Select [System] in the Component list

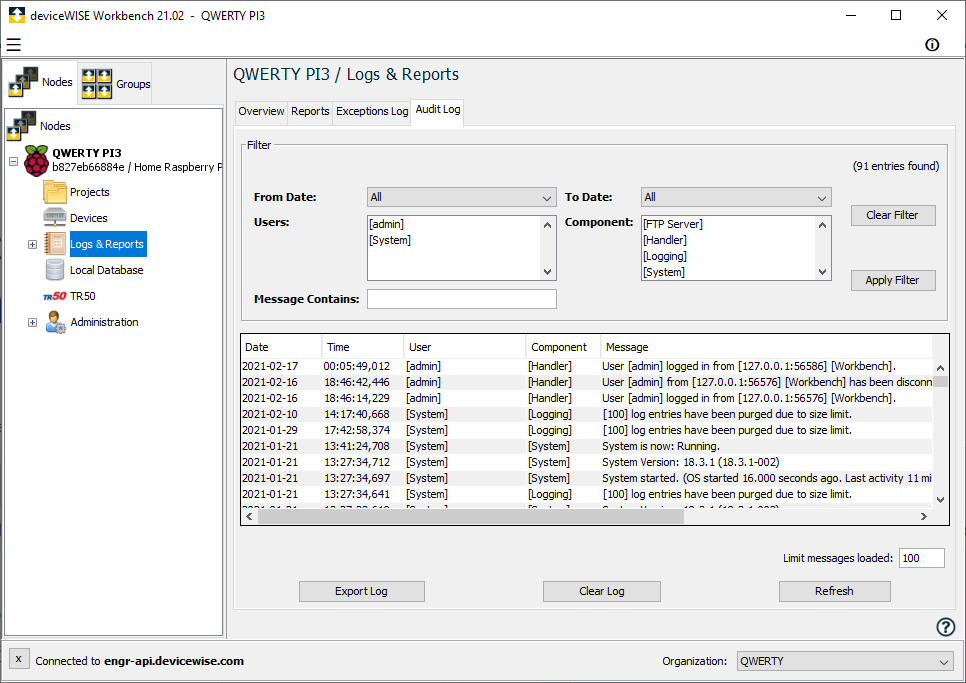(728, 272)
